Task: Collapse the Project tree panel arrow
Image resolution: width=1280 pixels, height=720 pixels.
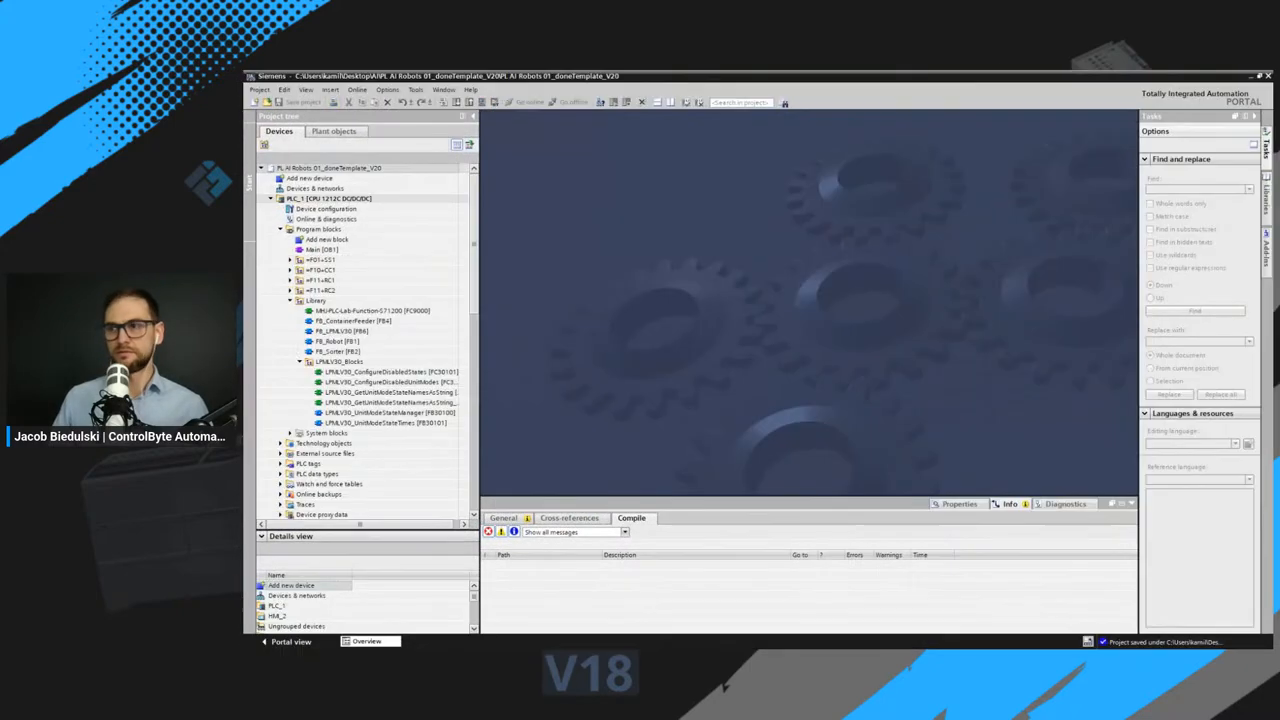Action: click(473, 116)
